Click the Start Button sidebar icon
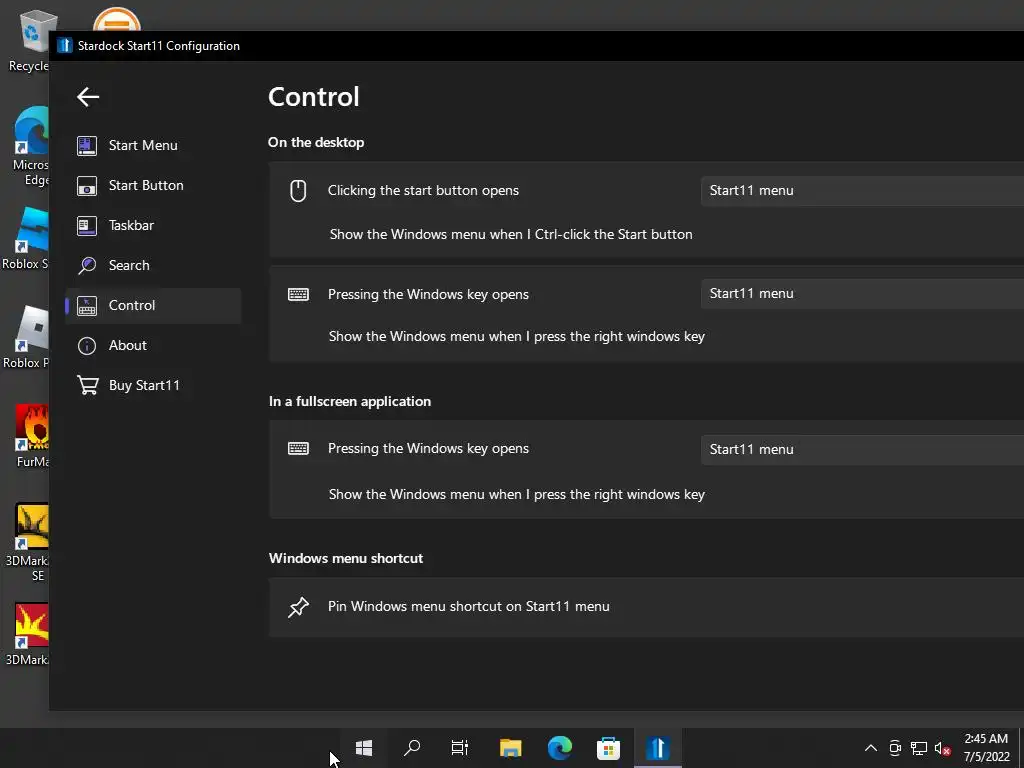This screenshot has height=768, width=1024. 87,185
